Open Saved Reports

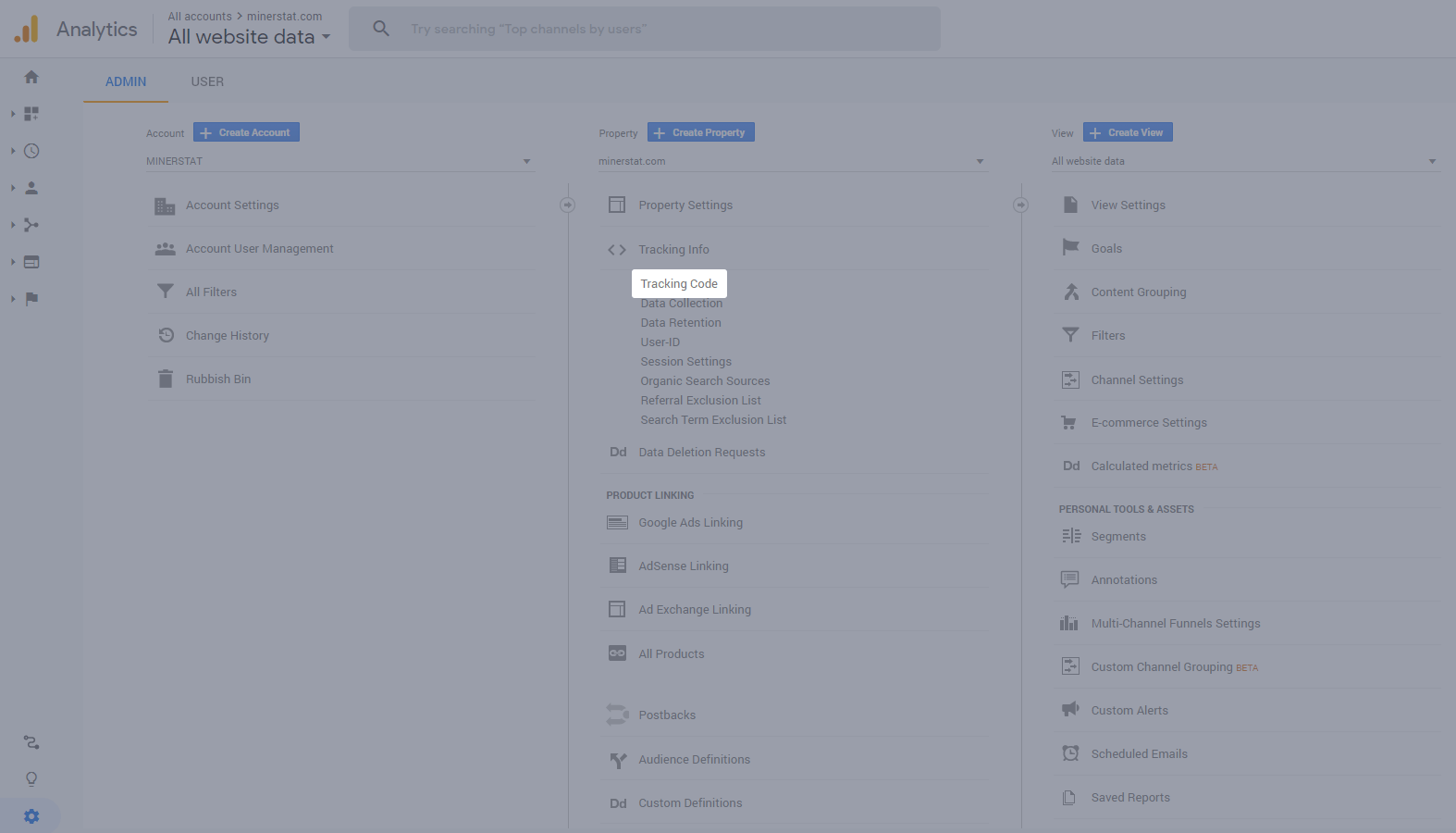pos(1130,798)
